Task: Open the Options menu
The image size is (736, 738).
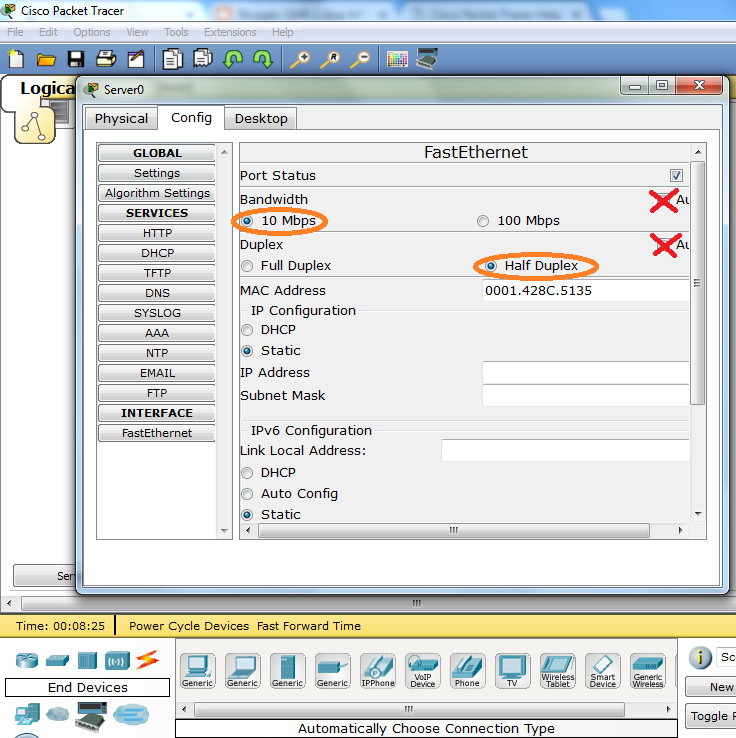Action: pos(92,32)
